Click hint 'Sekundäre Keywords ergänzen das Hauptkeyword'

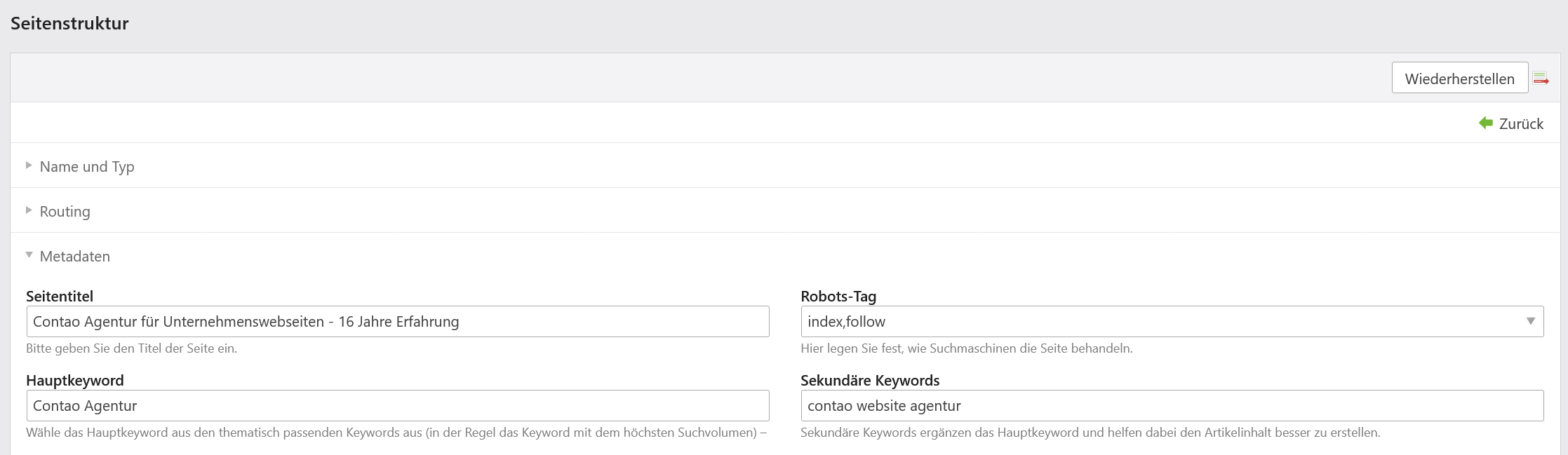pyautogui.click(x=1090, y=432)
